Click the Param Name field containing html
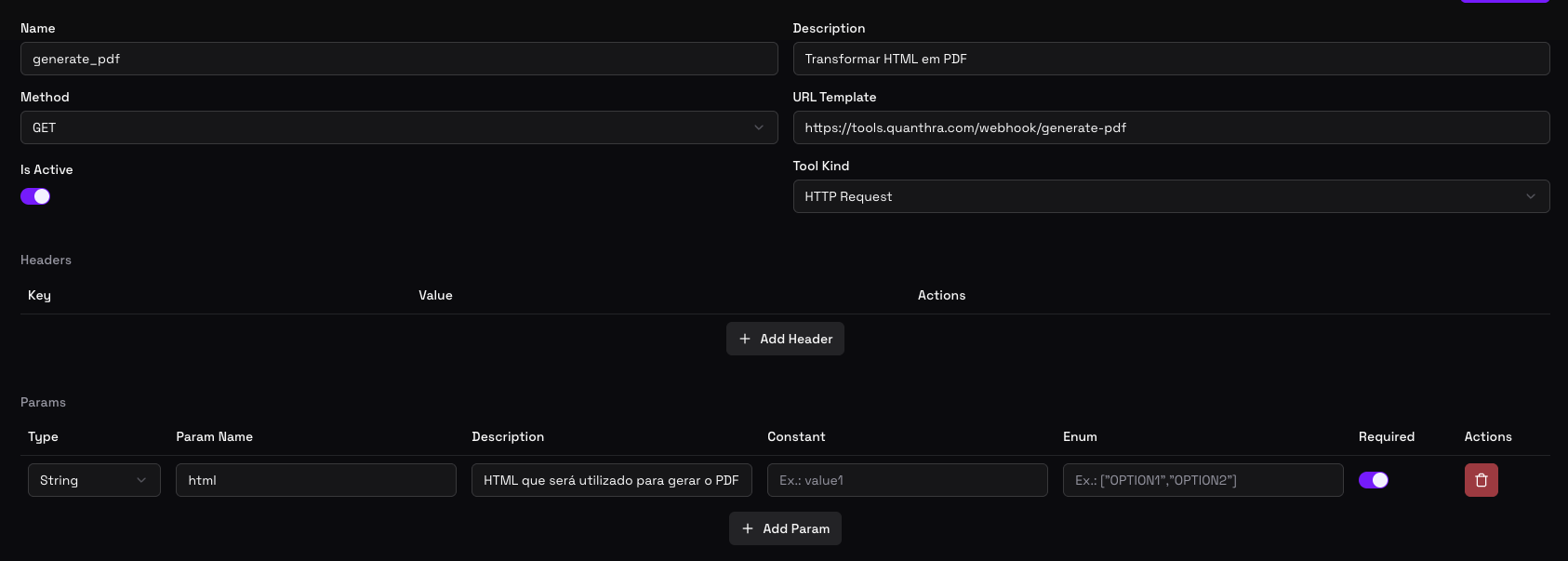1568x561 pixels. [315, 480]
